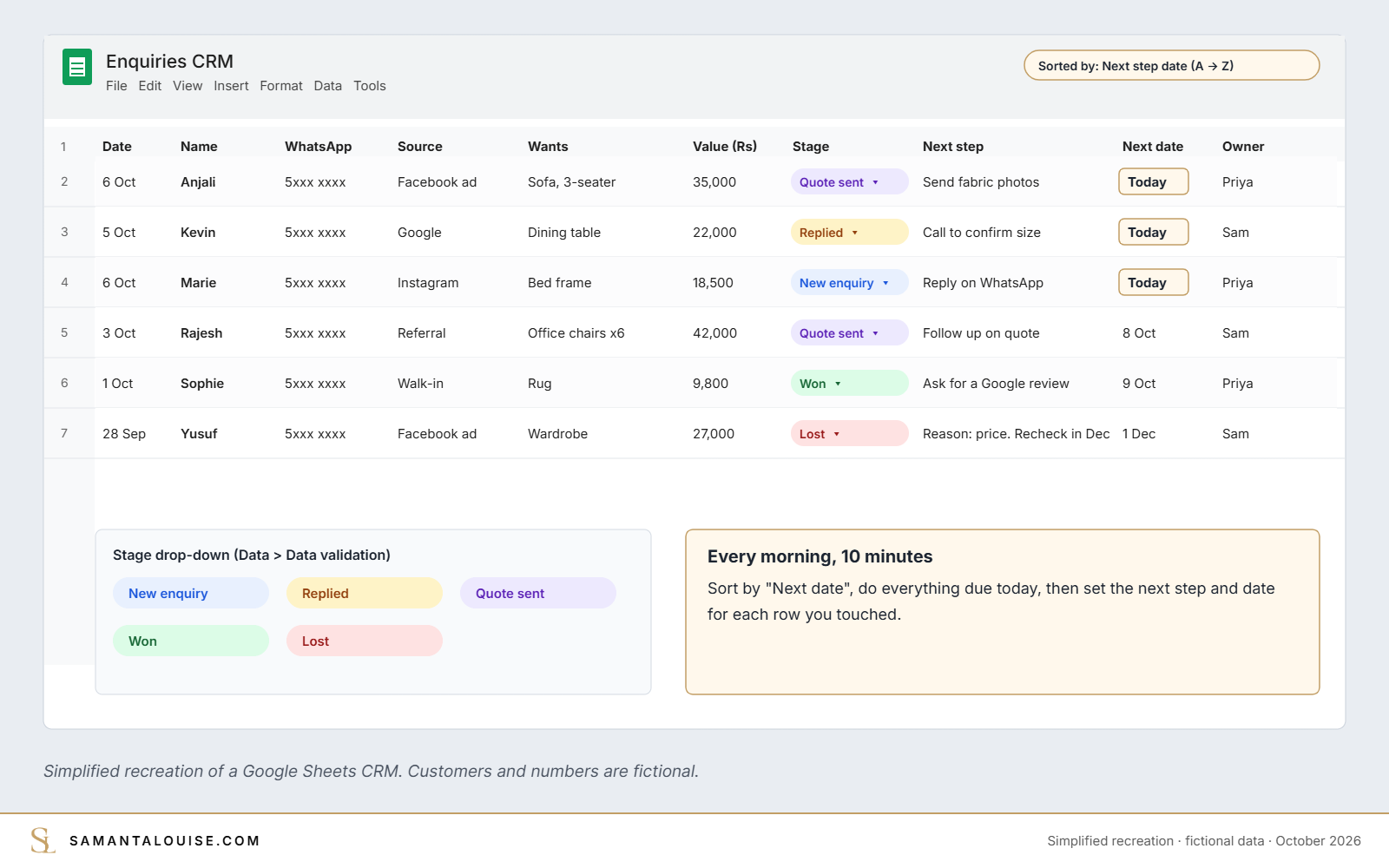Select row number 5 header
This screenshot has height=868, width=1389.
(64, 332)
